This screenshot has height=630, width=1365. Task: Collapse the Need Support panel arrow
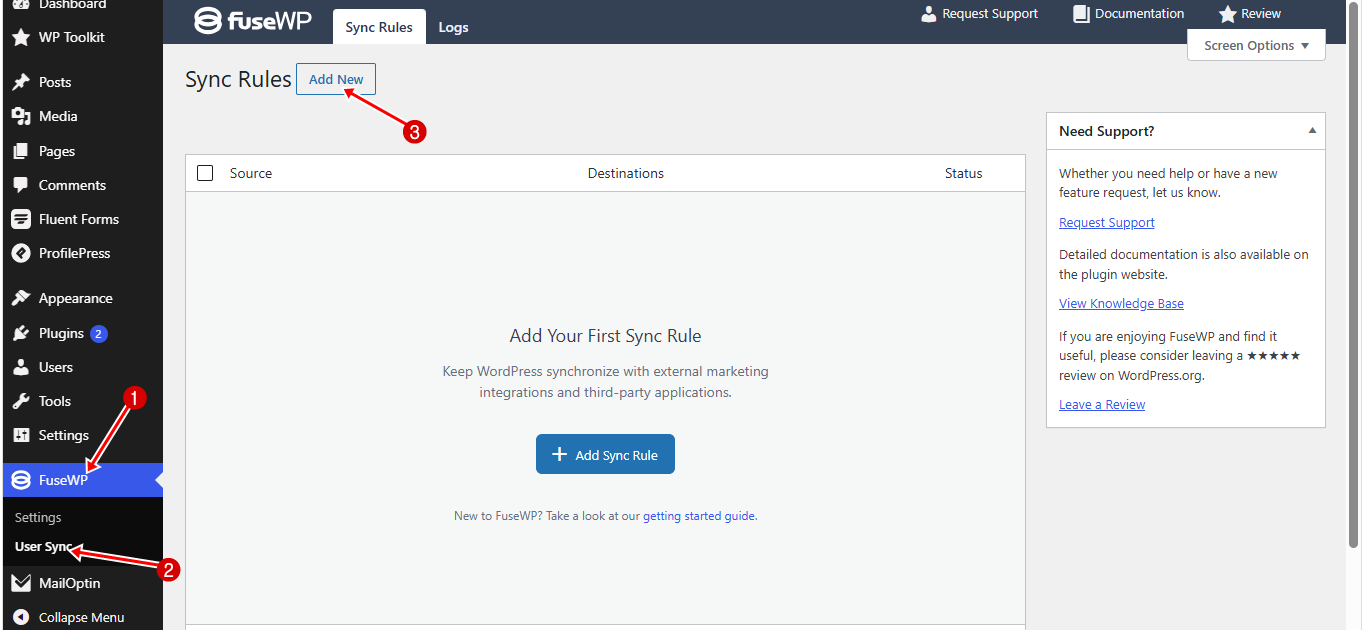click(x=1312, y=131)
